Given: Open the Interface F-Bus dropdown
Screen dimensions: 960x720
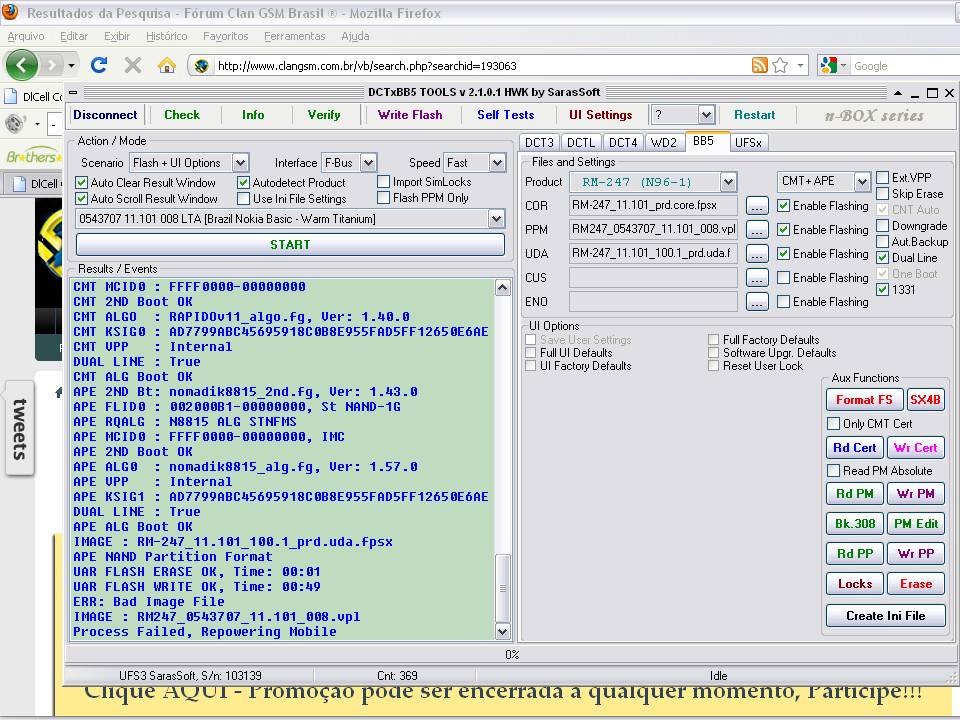Looking at the screenshot, I should tap(369, 163).
